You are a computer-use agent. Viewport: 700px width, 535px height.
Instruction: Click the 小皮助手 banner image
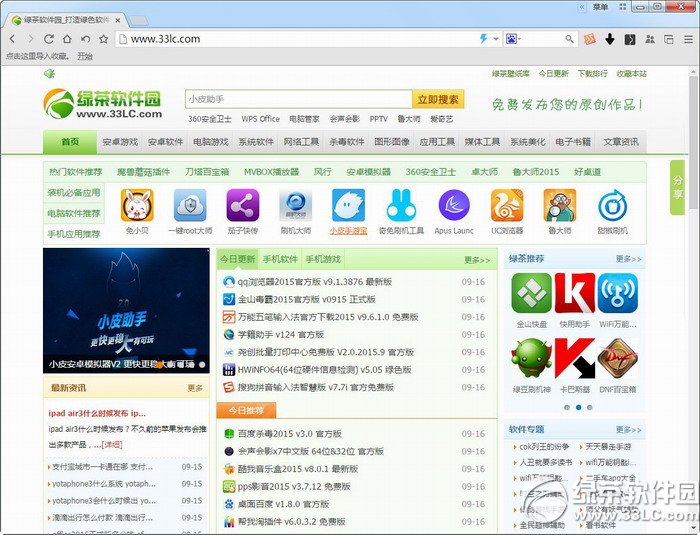point(126,310)
